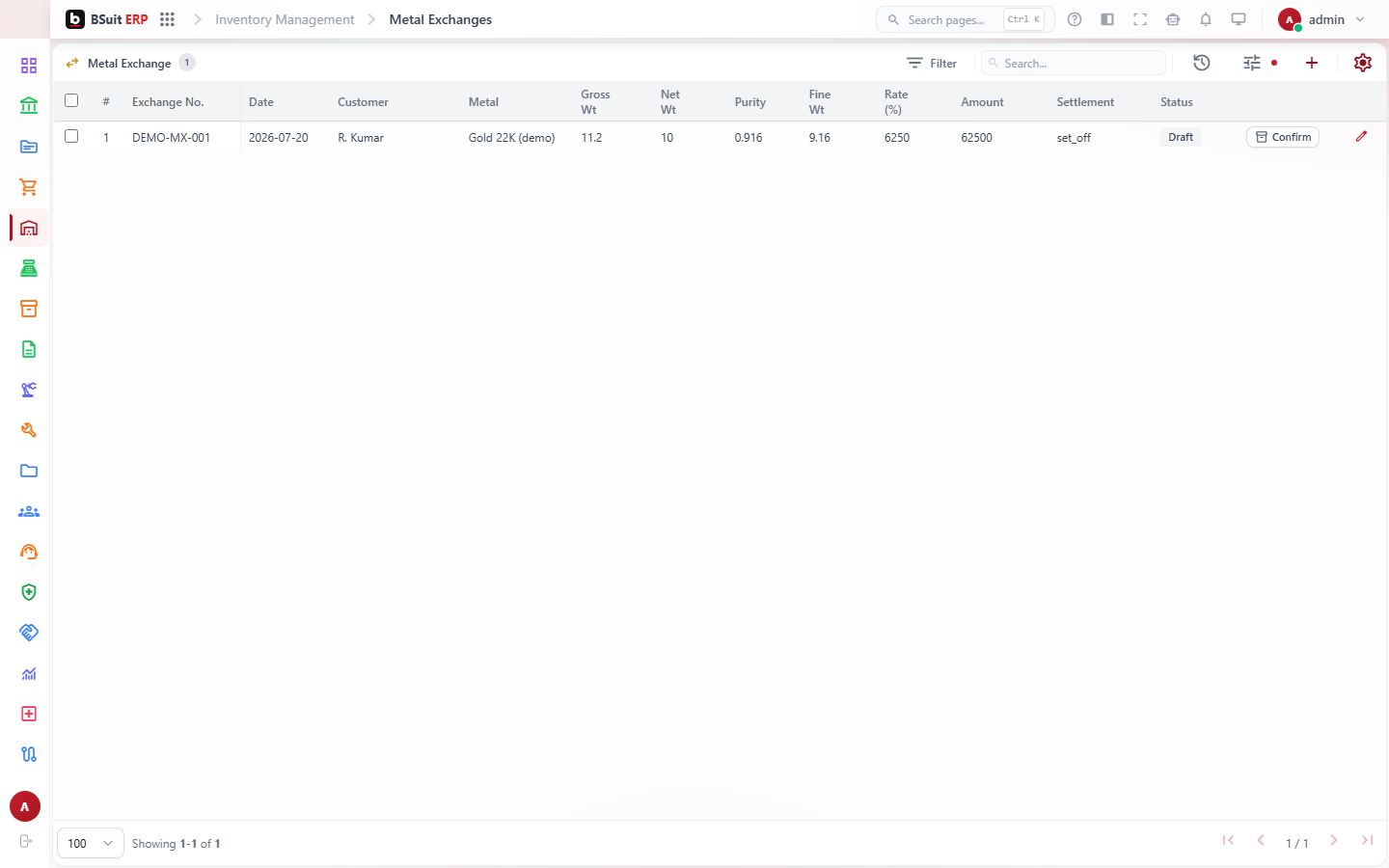Image resolution: width=1389 pixels, height=868 pixels.
Task: Click the BSuit ERP logo
Action: 107,19
